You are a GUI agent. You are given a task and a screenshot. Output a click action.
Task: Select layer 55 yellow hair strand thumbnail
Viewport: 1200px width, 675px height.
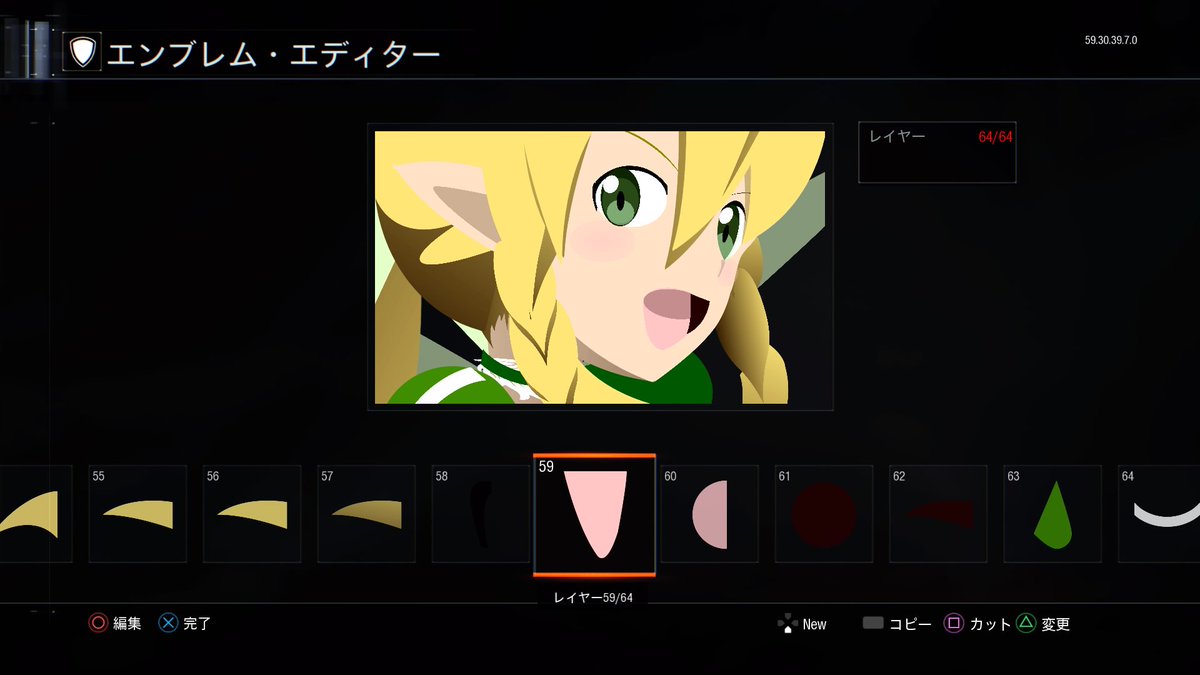tap(138, 513)
